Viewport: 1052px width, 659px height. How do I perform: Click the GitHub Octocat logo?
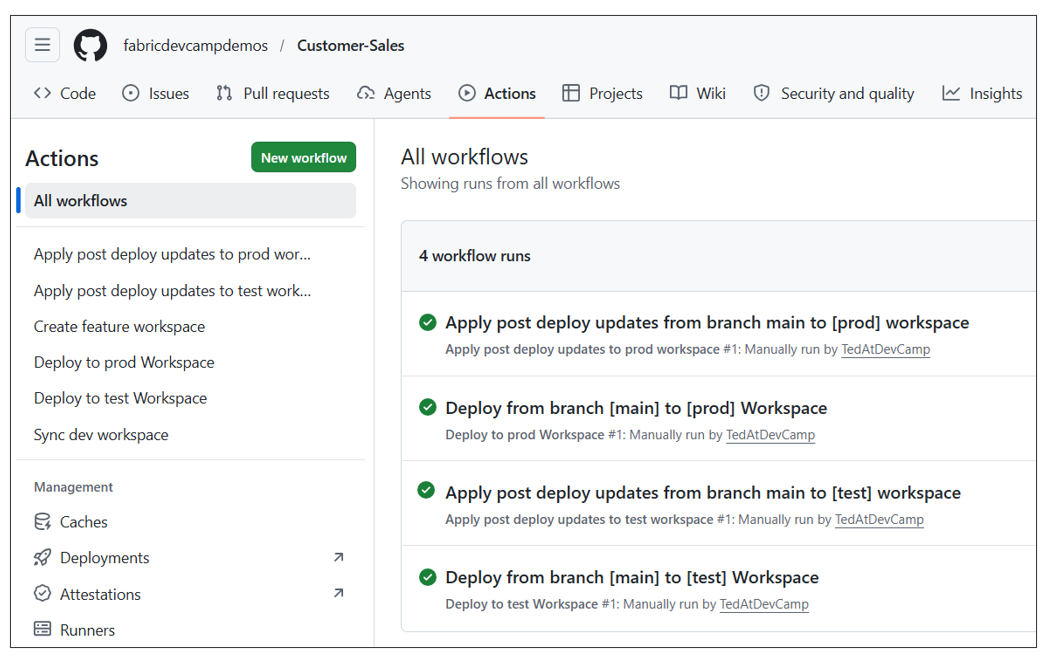point(90,45)
